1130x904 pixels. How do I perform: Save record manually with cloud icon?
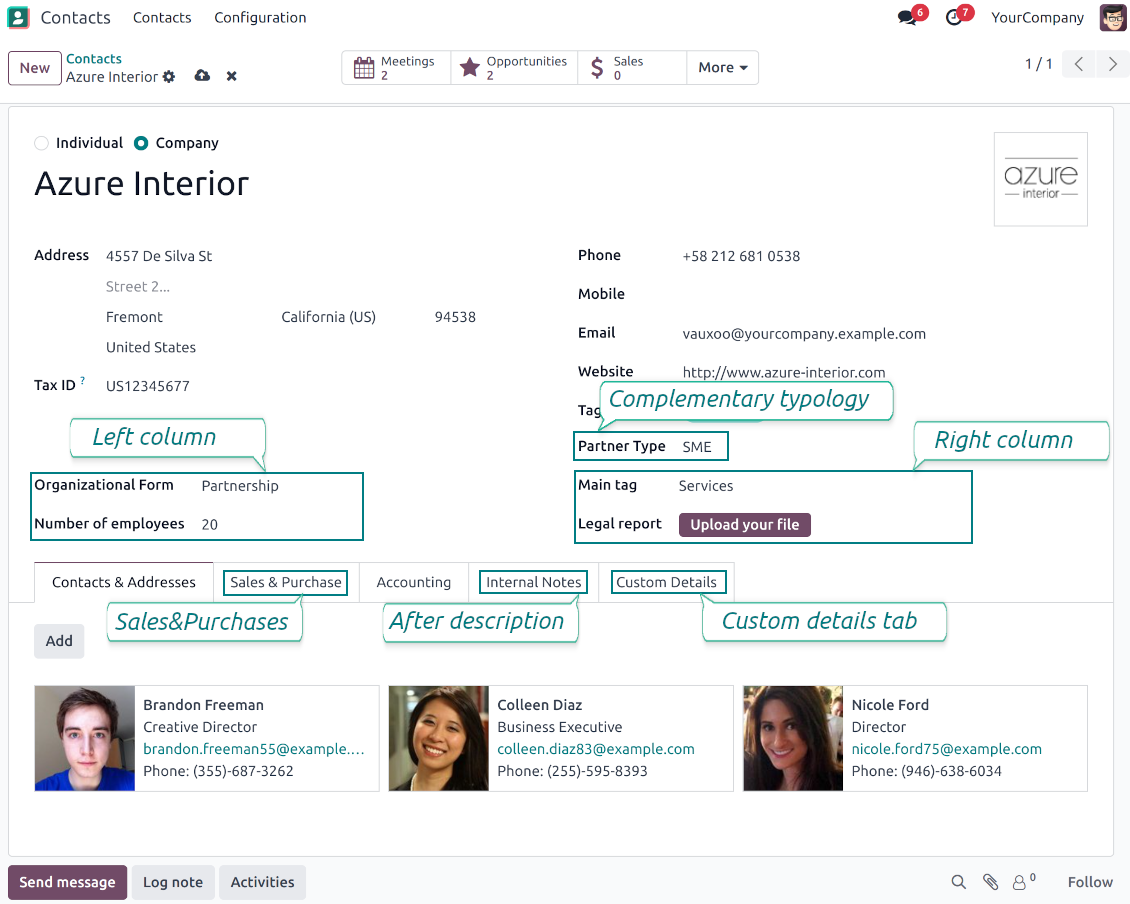(x=203, y=76)
